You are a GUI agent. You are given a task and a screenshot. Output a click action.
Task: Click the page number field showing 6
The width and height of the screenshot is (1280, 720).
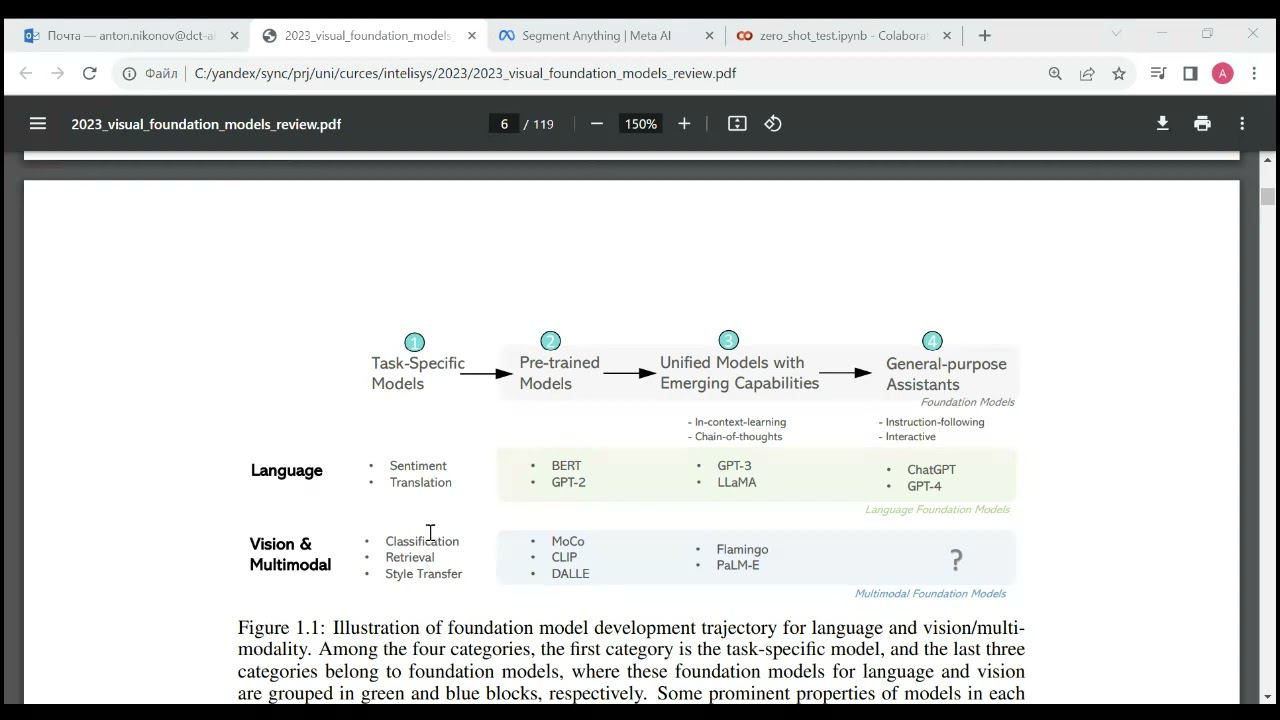pyautogui.click(x=504, y=124)
